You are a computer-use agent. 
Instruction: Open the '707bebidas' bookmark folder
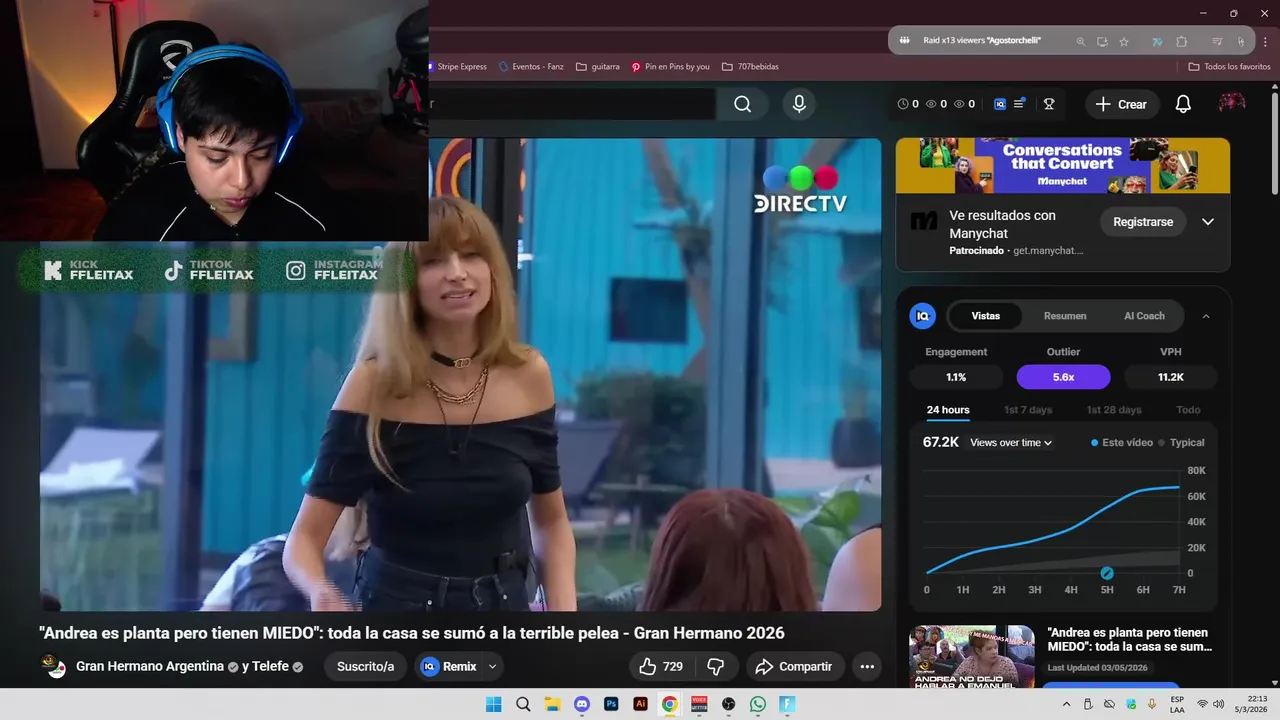pos(750,67)
